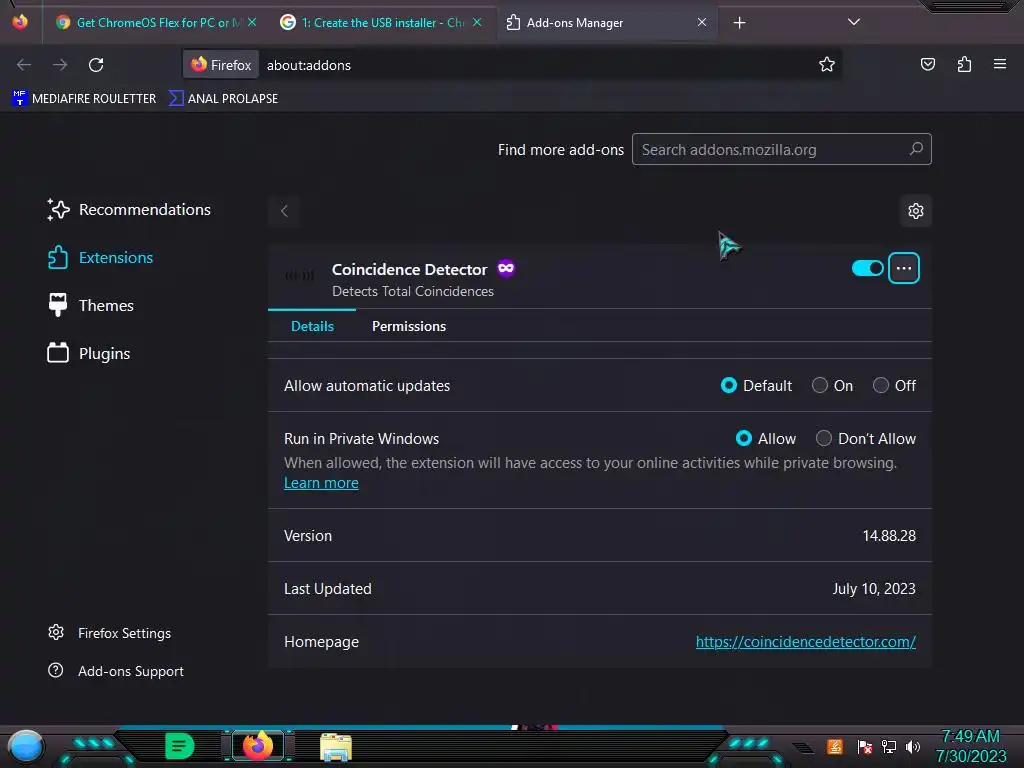Viewport: 1024px width, 768px height.
Task: Choose Don't Allow for private windows
Action: click(x=824, y=438)
